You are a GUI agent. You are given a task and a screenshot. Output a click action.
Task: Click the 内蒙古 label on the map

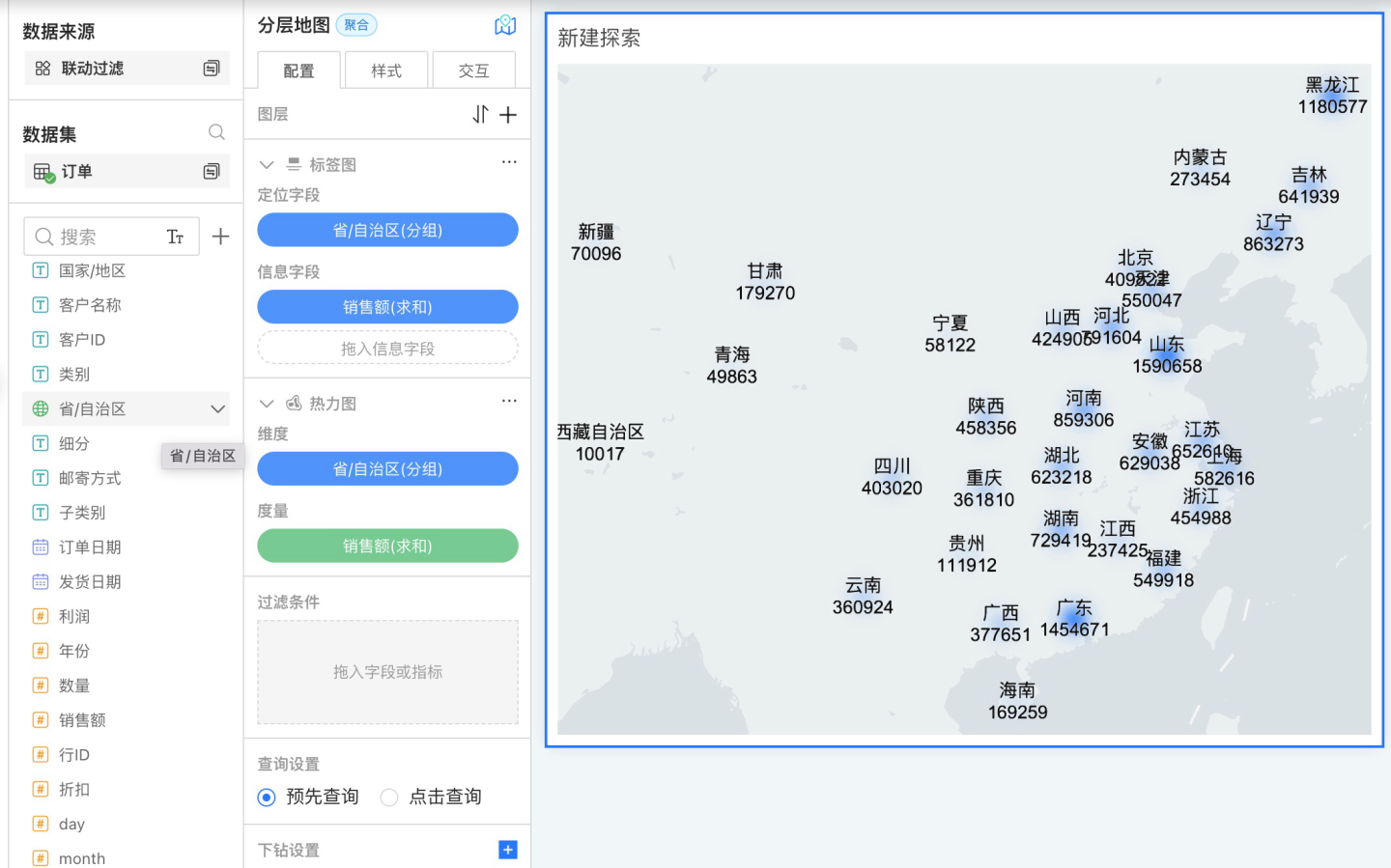tap(1200, 168)
